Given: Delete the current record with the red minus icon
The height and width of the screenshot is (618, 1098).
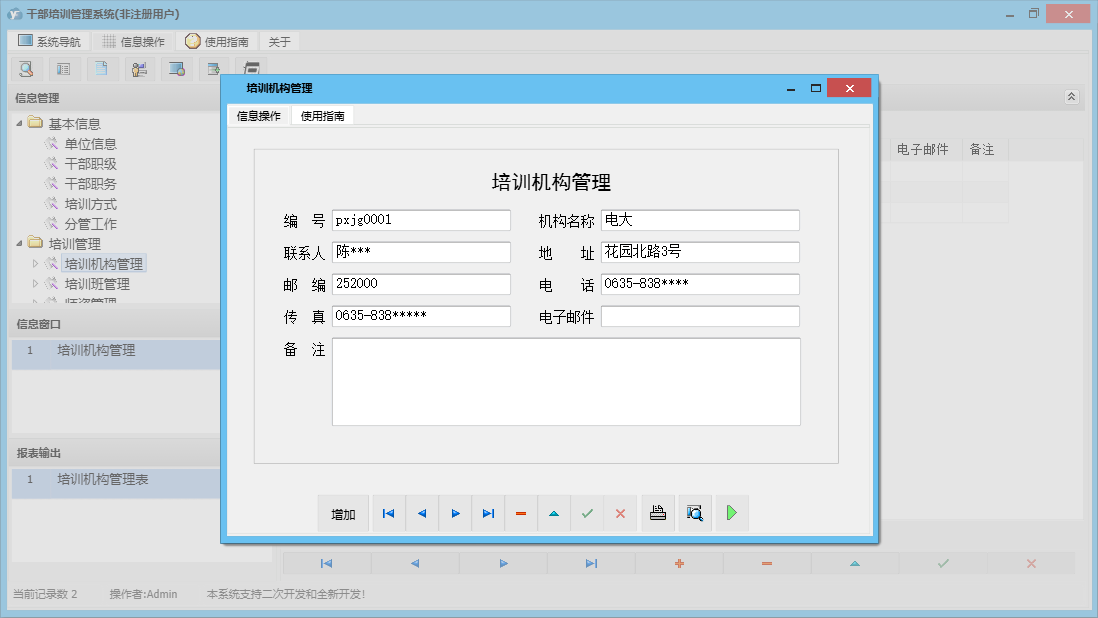Looking at the screenshot, I should (521, 513).
